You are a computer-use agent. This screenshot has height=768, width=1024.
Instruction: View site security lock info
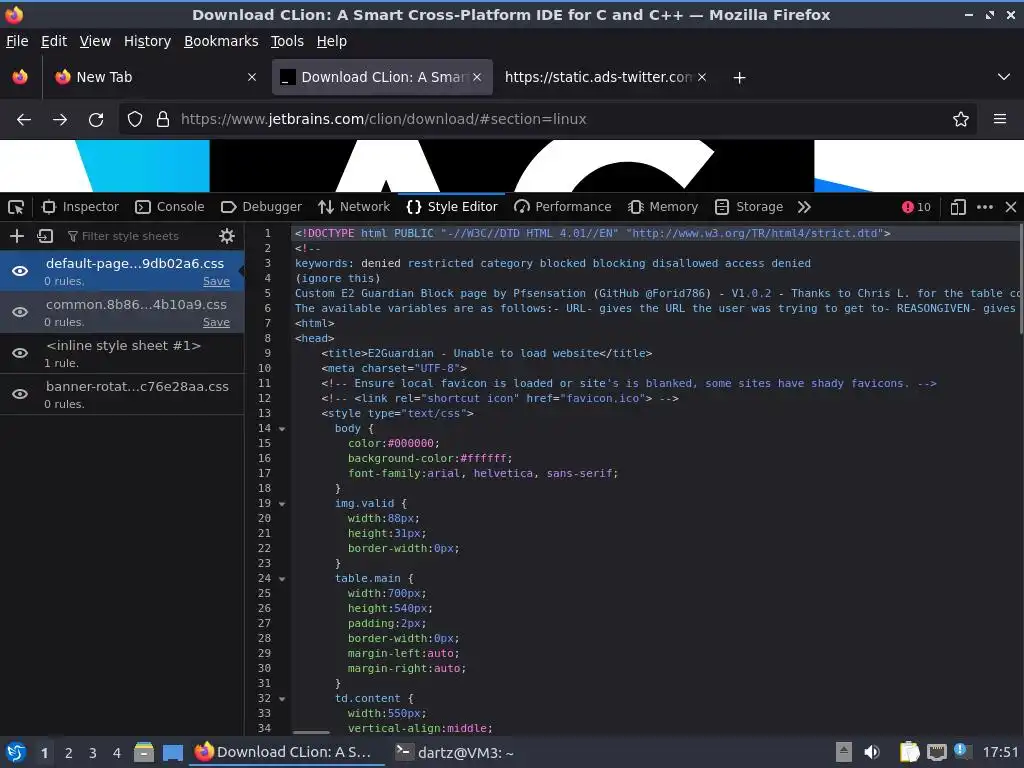(x=163, y=120)
